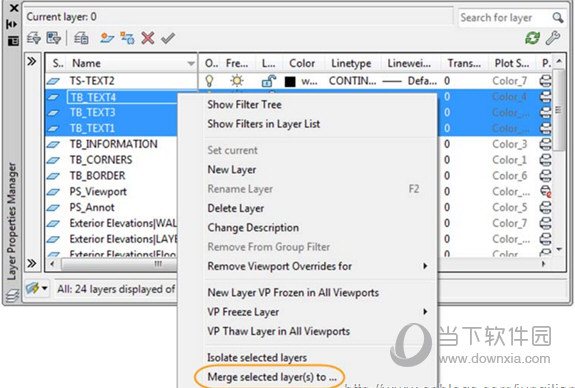Choose Change Description menu entry
575x388 pixels.
click(253, 228)
